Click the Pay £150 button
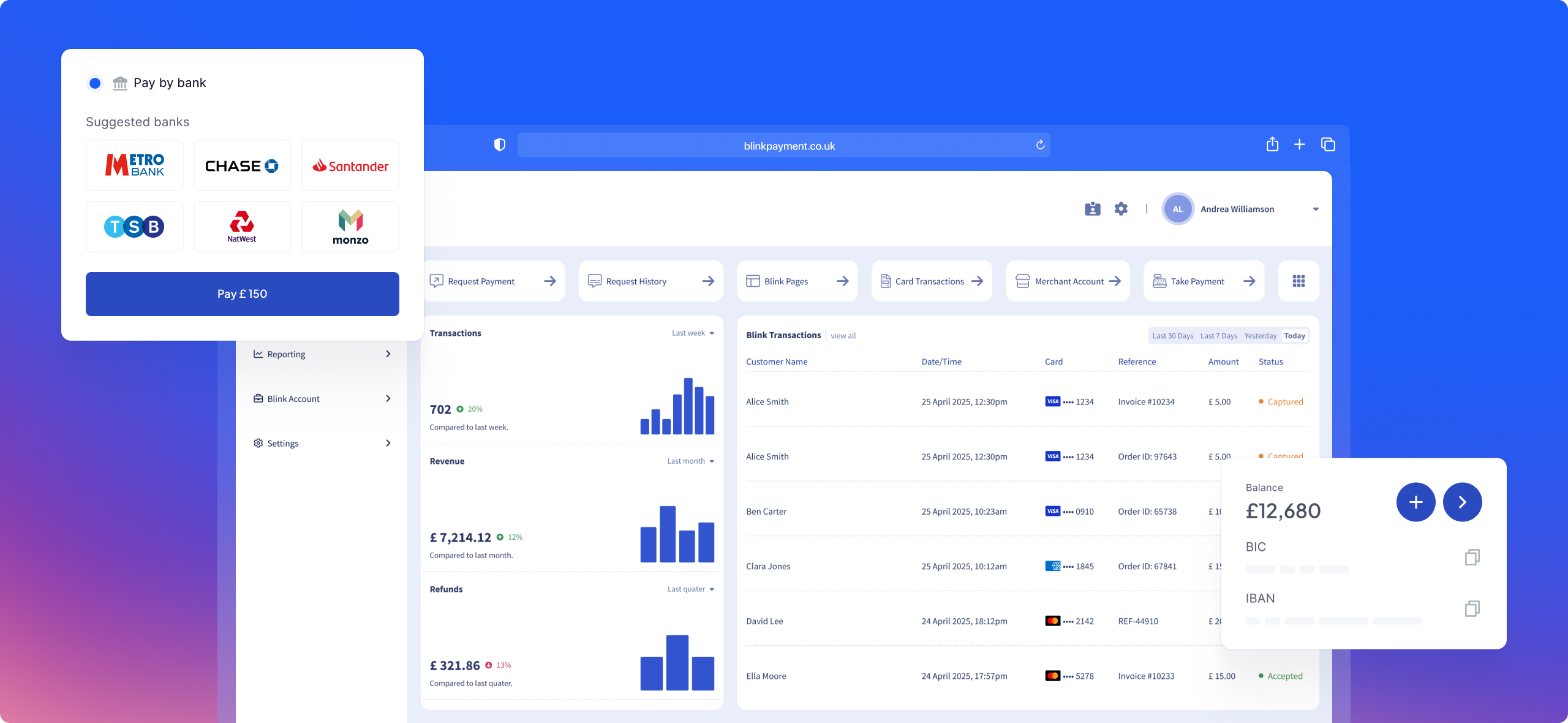The height and width of the screenshot is (723, 1568). pyautogui.click(x=243, y=294)
